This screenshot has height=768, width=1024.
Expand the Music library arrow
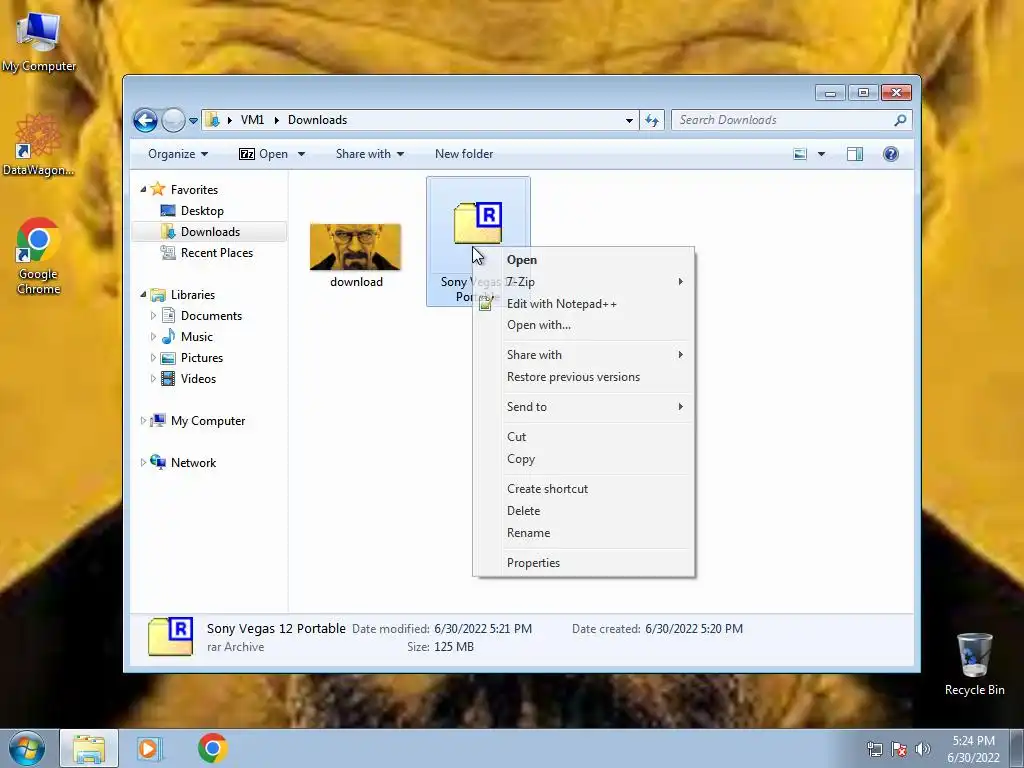coord(153,337)
